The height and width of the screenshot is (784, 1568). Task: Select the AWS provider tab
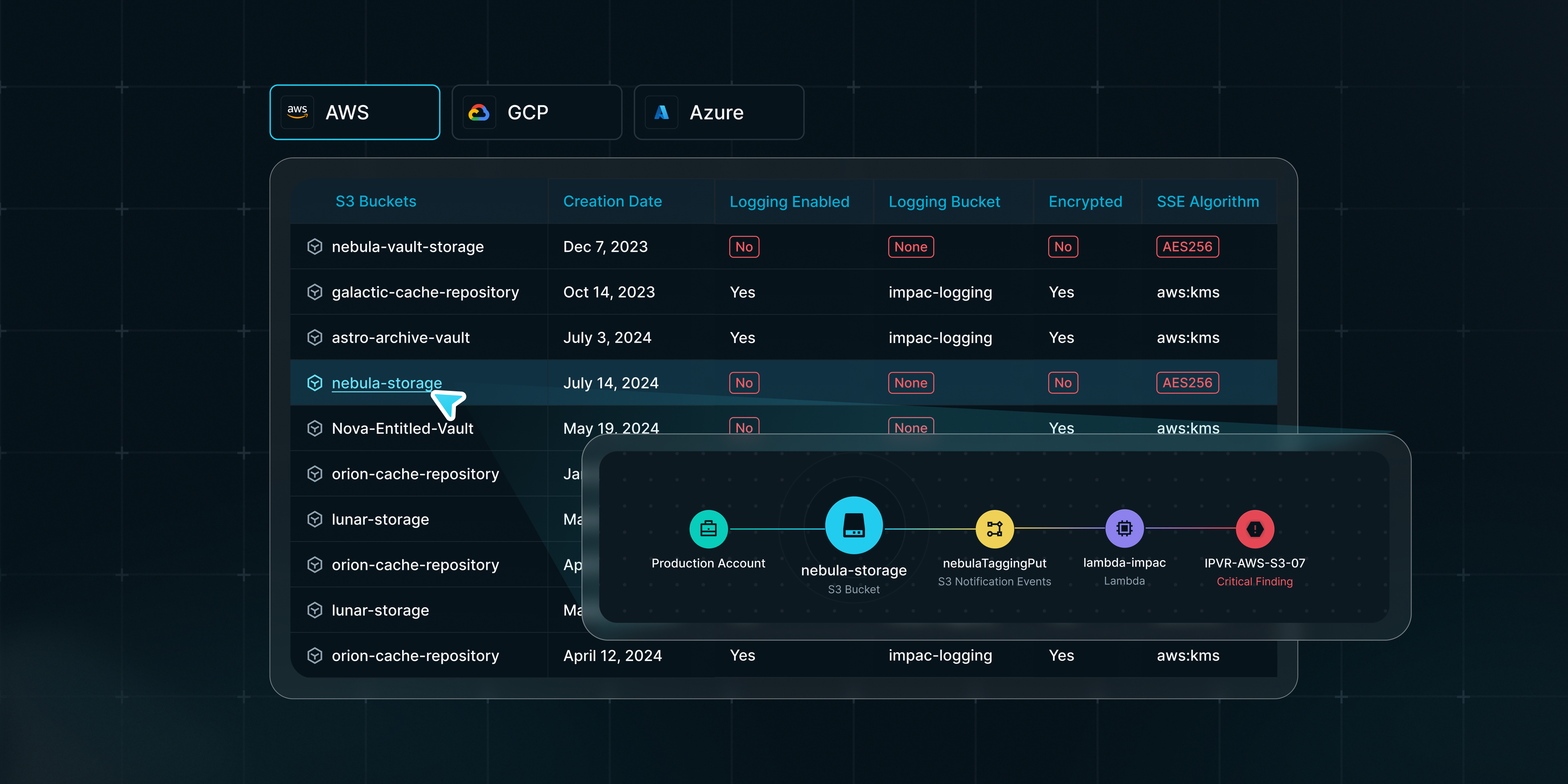click(355, 112)
